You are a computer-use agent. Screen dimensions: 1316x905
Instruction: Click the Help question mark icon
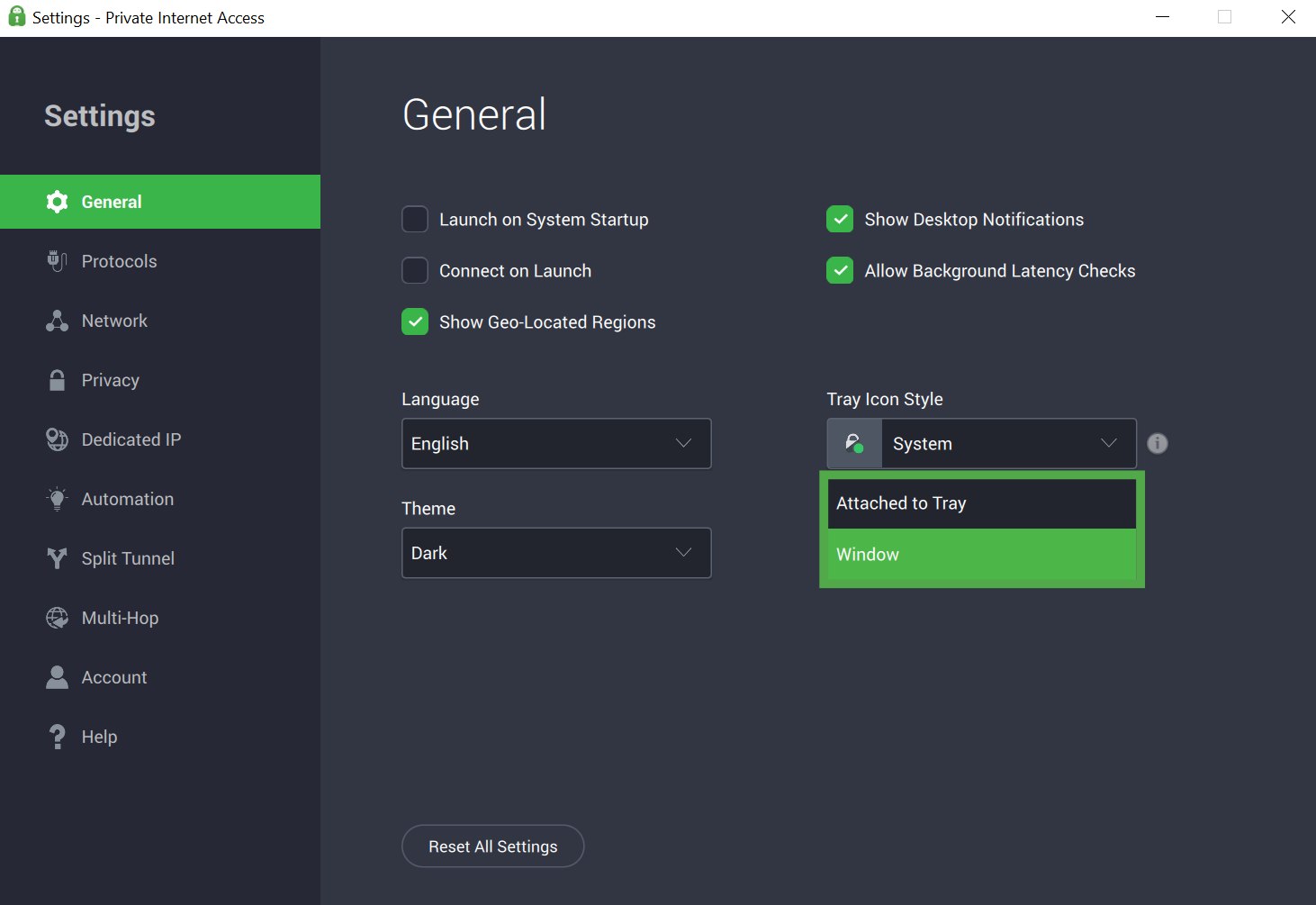tap(57, 737)
